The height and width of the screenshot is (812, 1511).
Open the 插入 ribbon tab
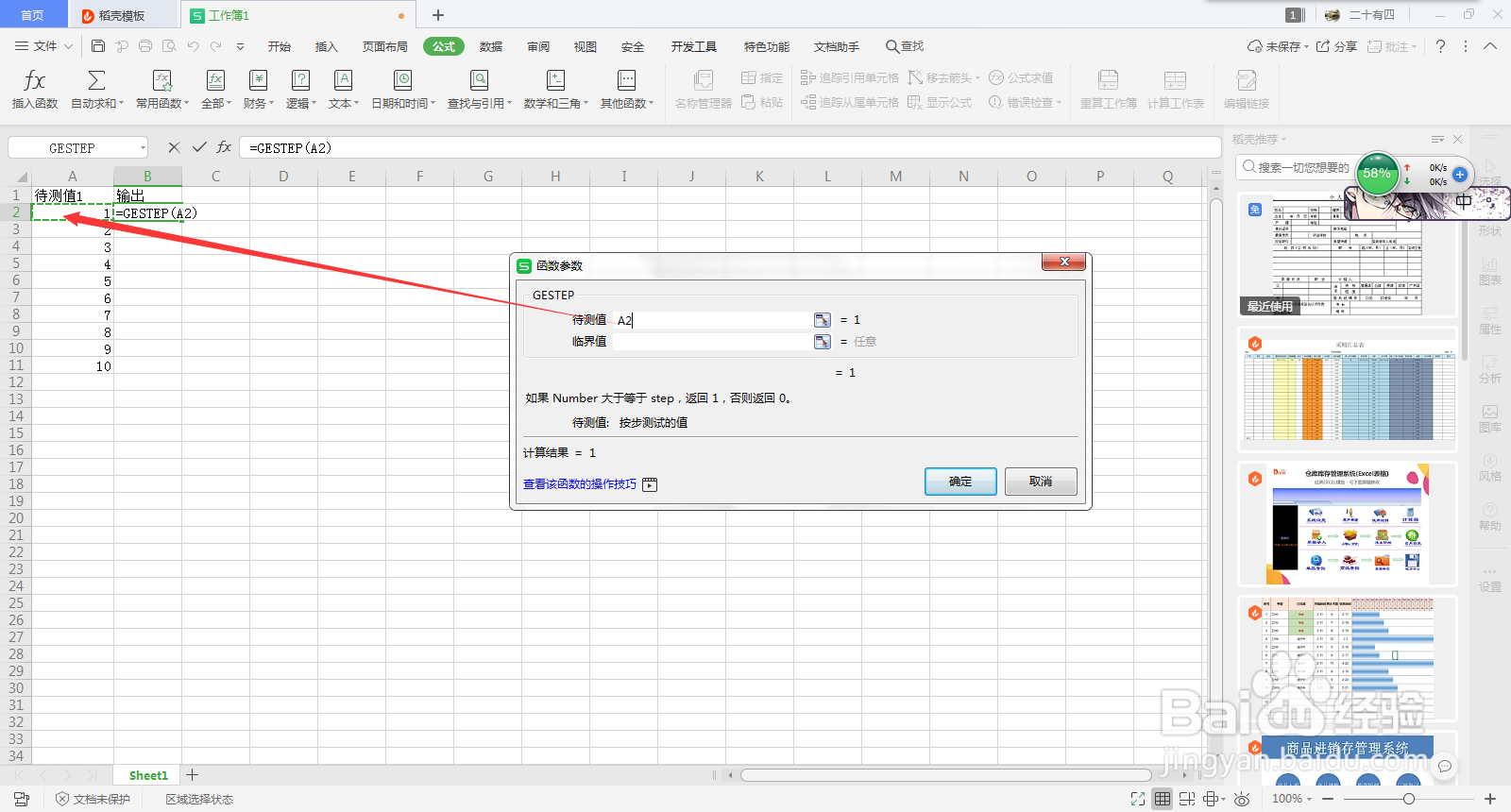pyautogui.click(x=326, y=46)
